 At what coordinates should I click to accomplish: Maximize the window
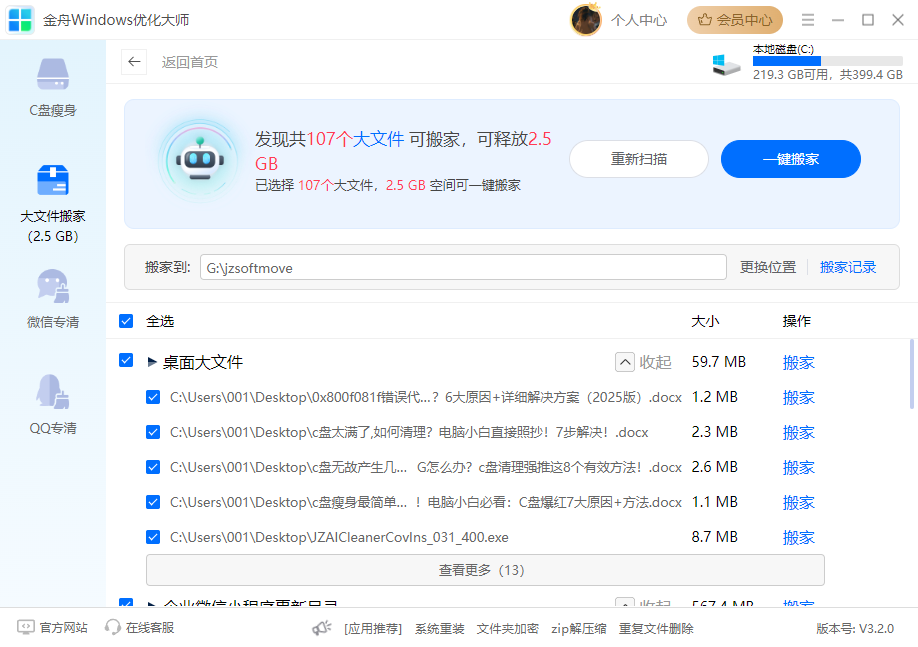[x=868, y=20]
